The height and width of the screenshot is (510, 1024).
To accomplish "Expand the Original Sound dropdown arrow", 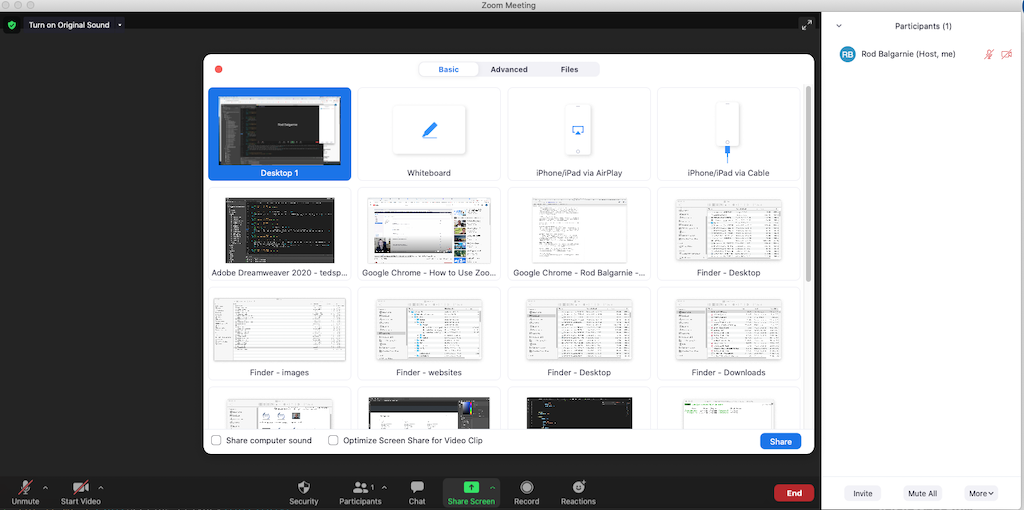I will click(x=120, y=25).
